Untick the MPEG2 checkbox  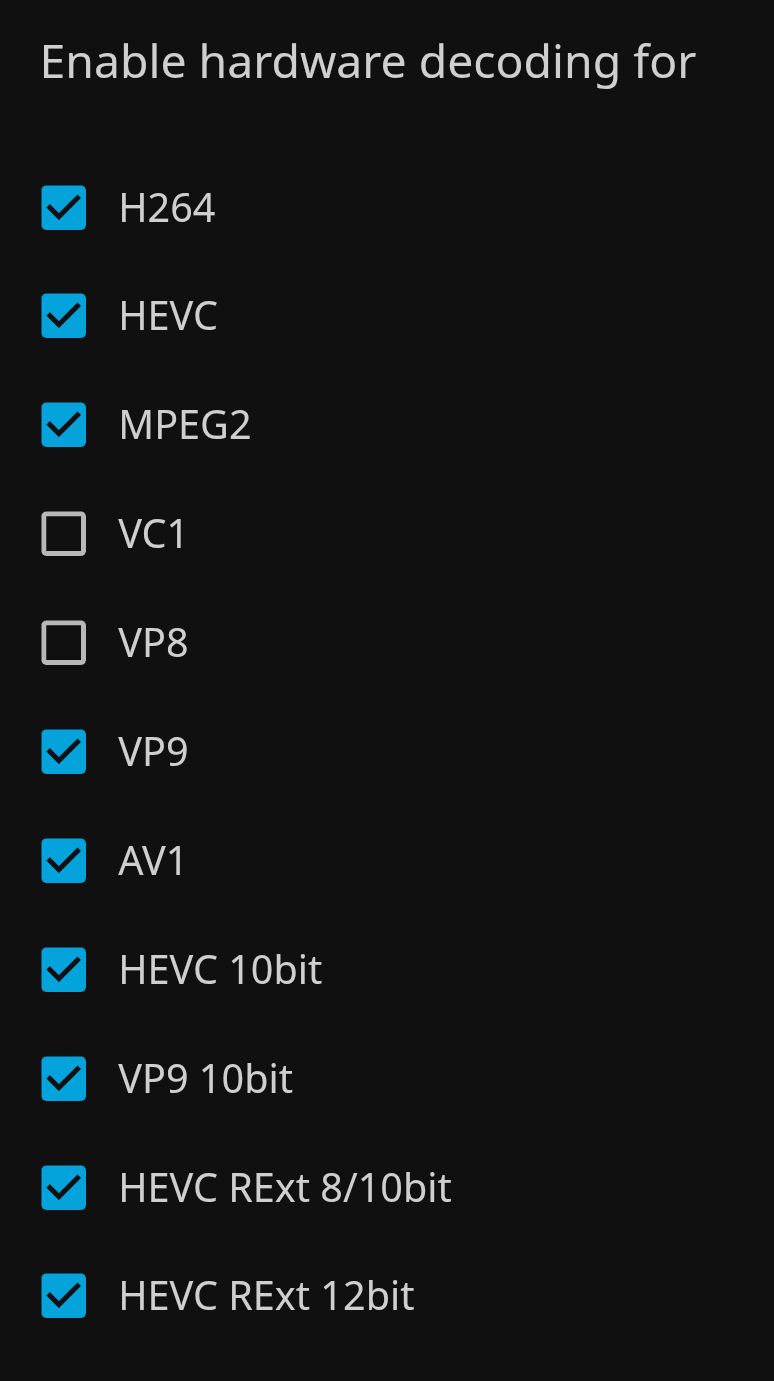[x=64, y=425]
